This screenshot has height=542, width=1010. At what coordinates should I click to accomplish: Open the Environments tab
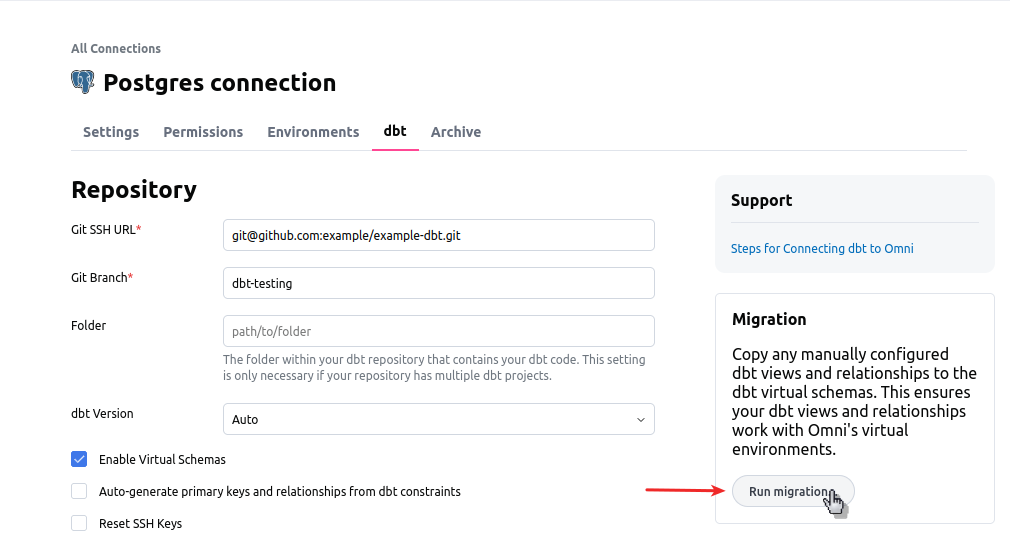click(x=313, y=132)
